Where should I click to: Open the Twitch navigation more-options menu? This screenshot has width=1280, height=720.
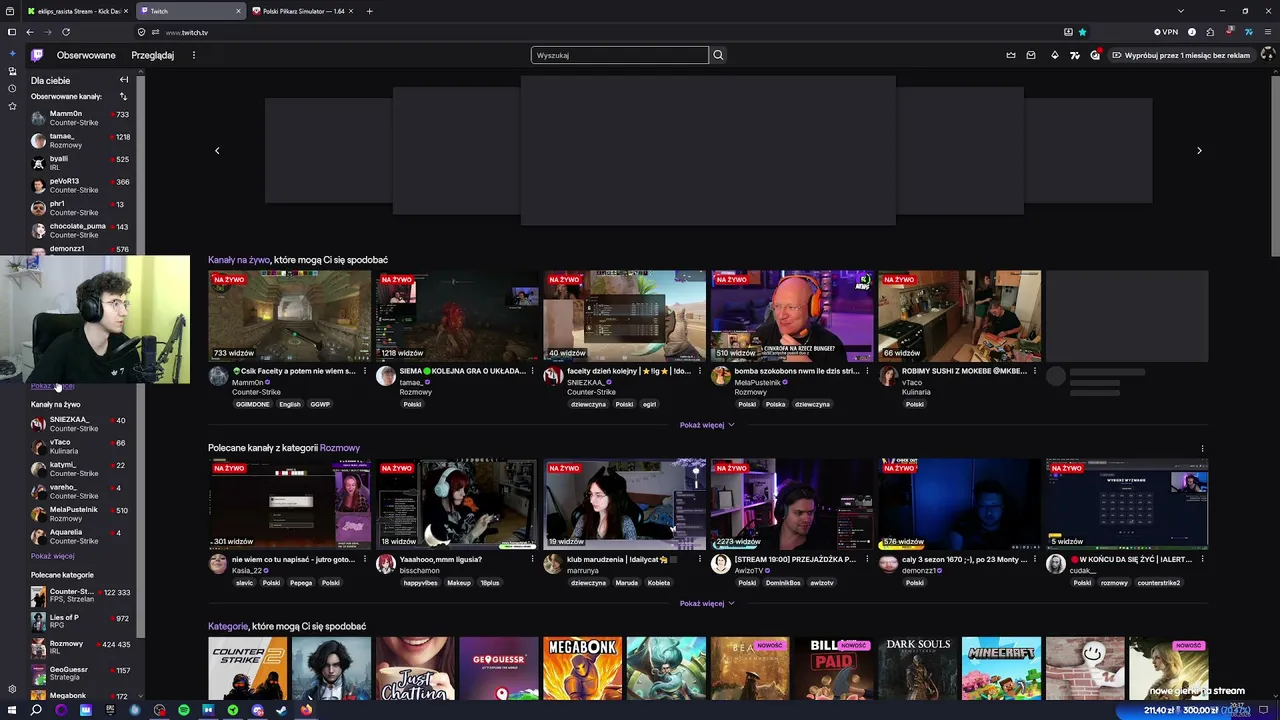coord(194,55)
